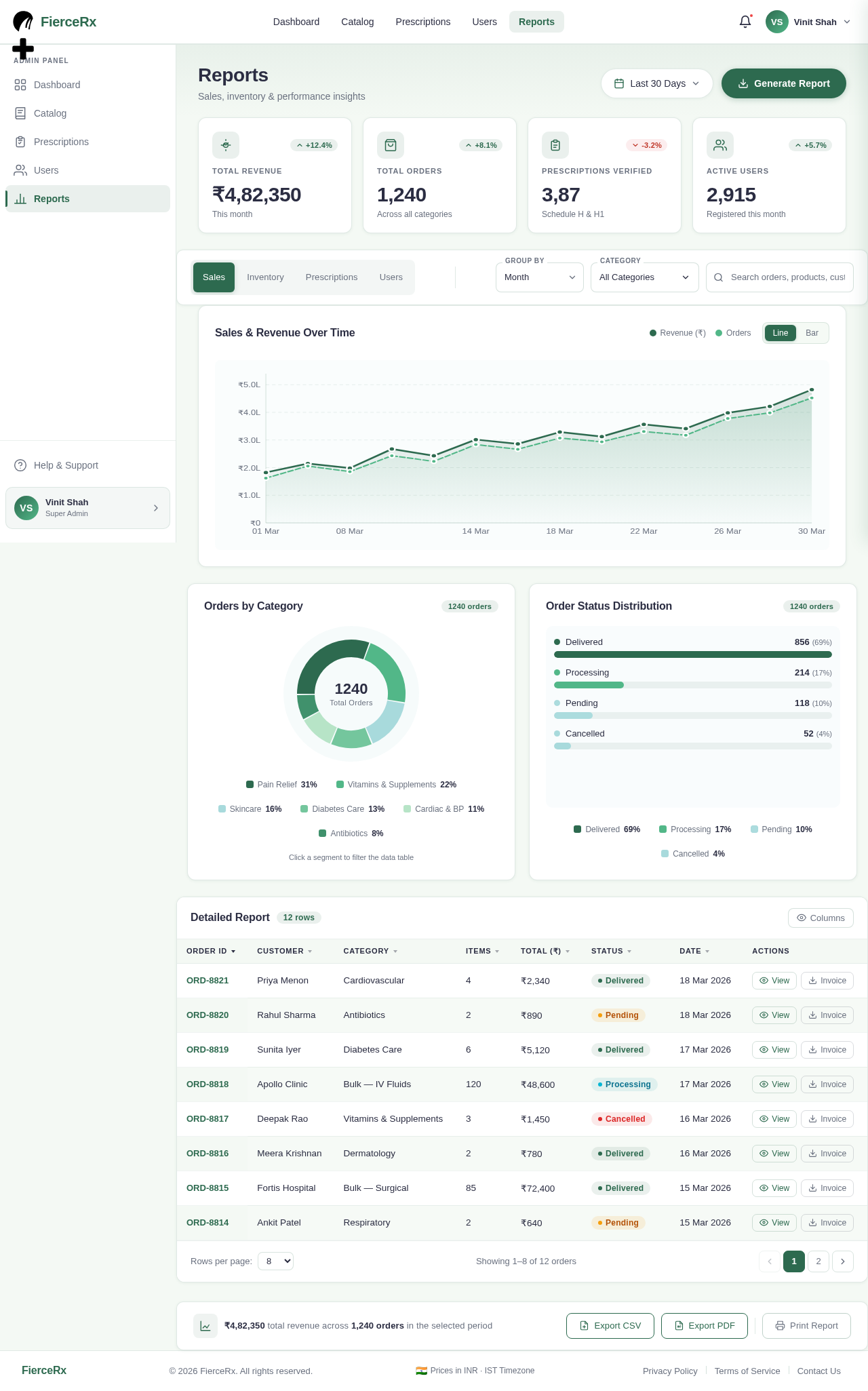Open Dashboard in the top navigation
Viewport: 868px width, 1391px height.
pyautogui.click(x=296, y=22)
